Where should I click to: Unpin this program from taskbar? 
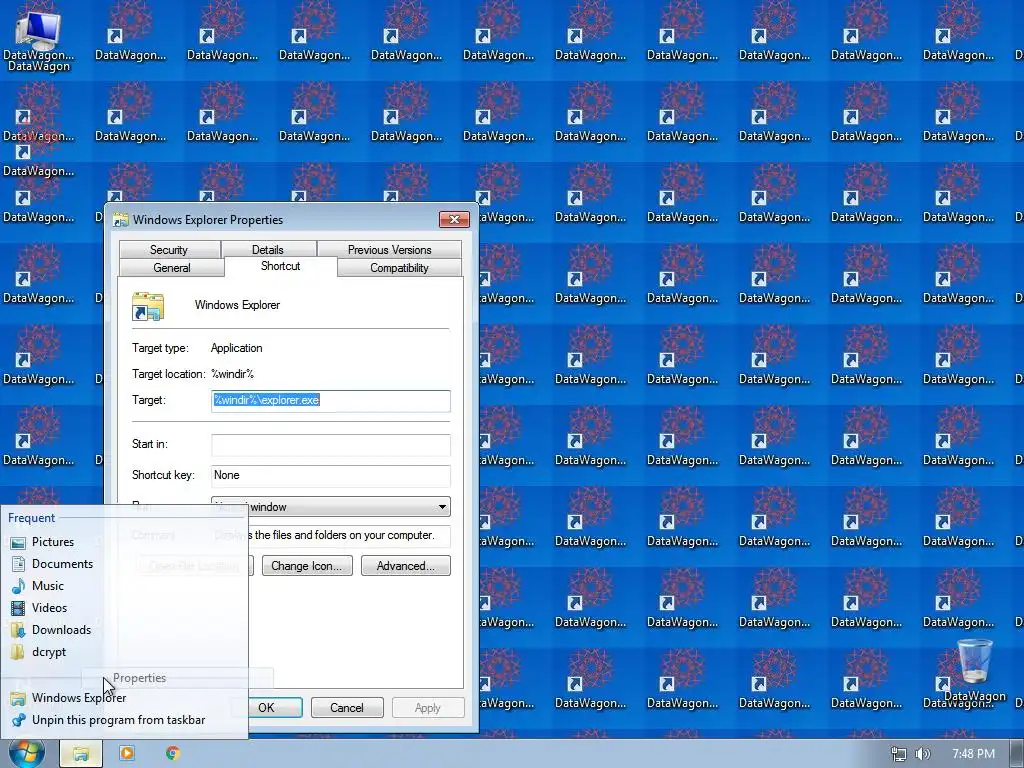[x=118, y=720]
